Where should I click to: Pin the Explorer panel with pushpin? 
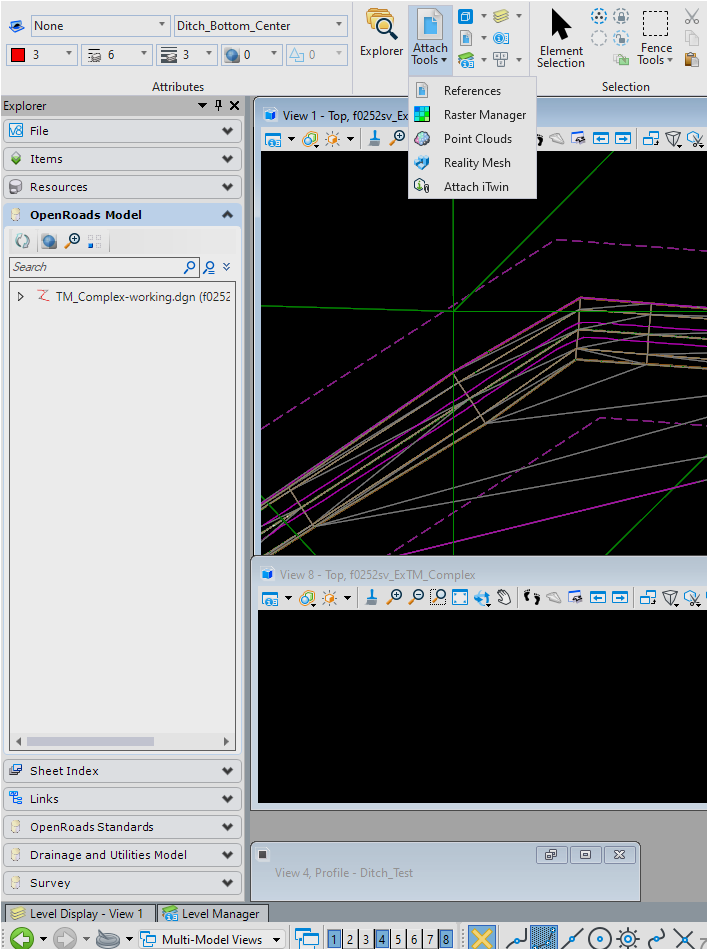coord(219,105)
